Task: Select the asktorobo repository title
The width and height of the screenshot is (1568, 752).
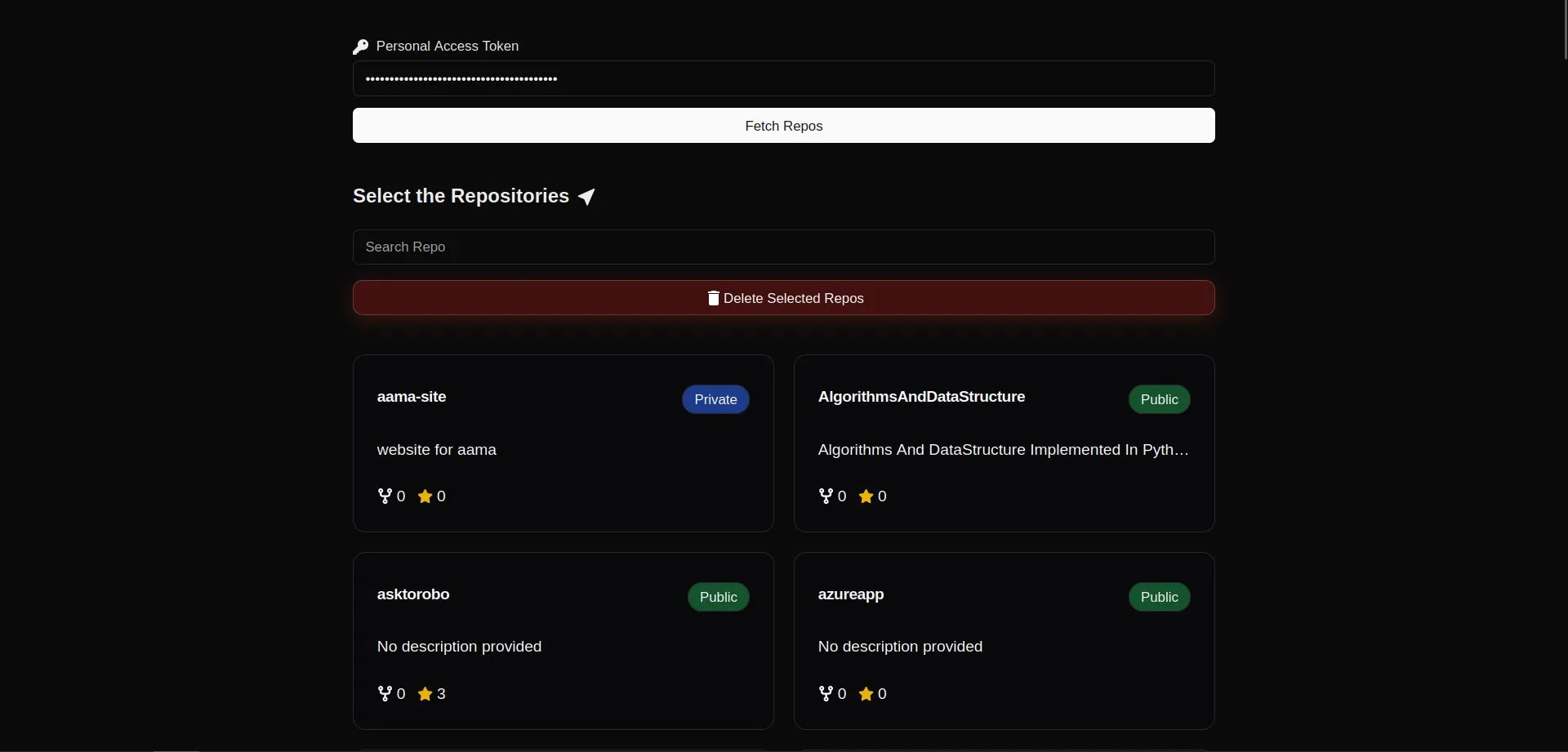Action: pyautogui.click(x=413, y=594)
